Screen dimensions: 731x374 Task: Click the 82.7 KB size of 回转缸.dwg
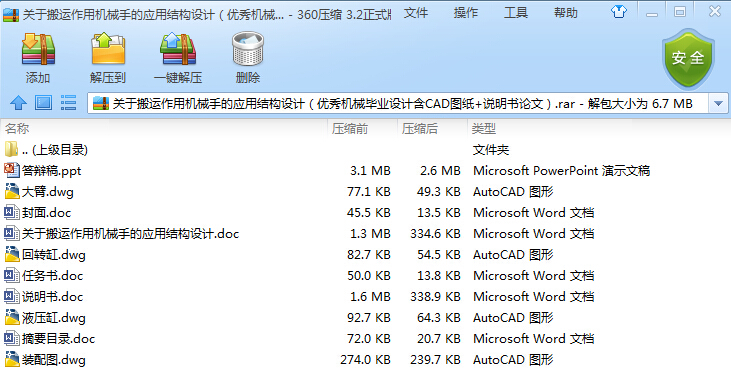point(369,255)
